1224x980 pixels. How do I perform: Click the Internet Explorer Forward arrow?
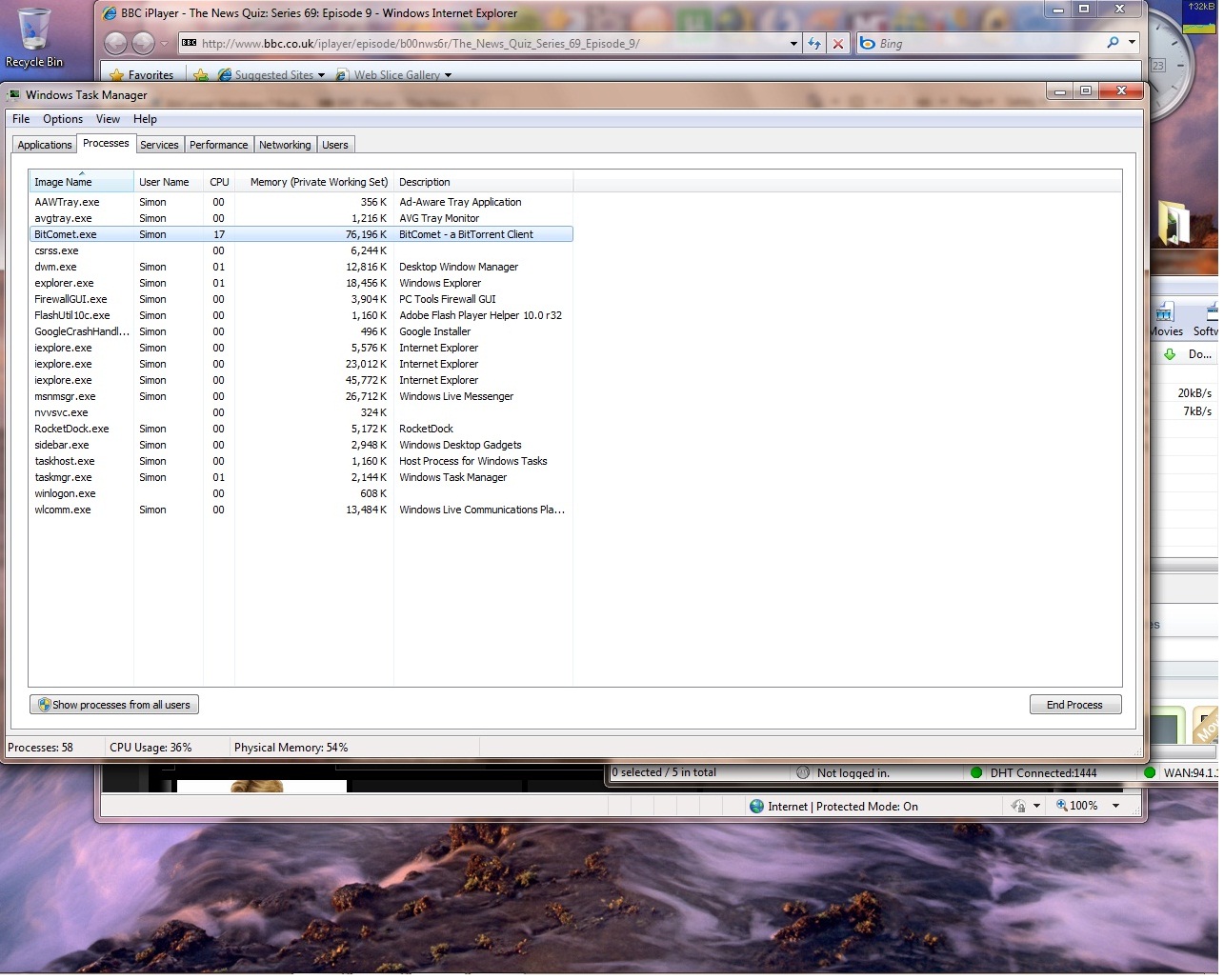[143, 43]
